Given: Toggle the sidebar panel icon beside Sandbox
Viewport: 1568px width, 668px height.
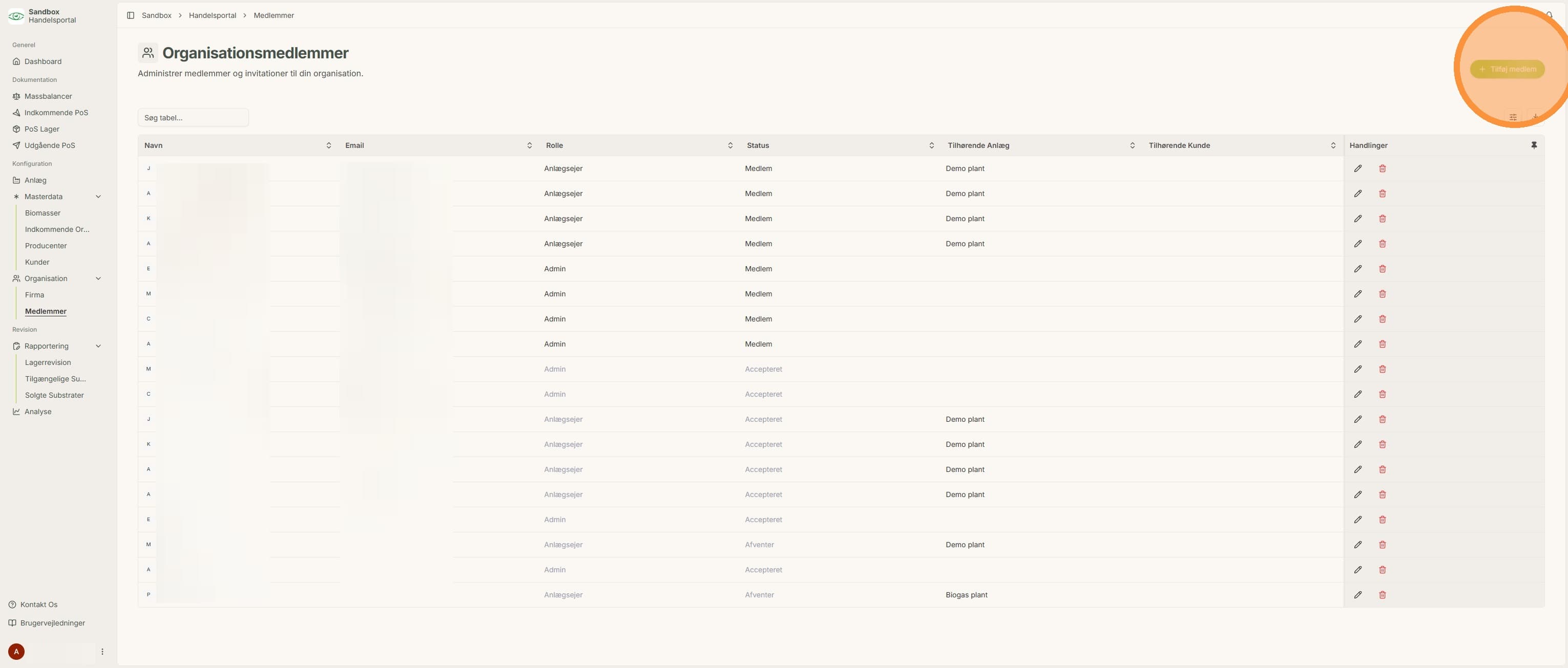Looking at the screenshot, I should (130, 15).
